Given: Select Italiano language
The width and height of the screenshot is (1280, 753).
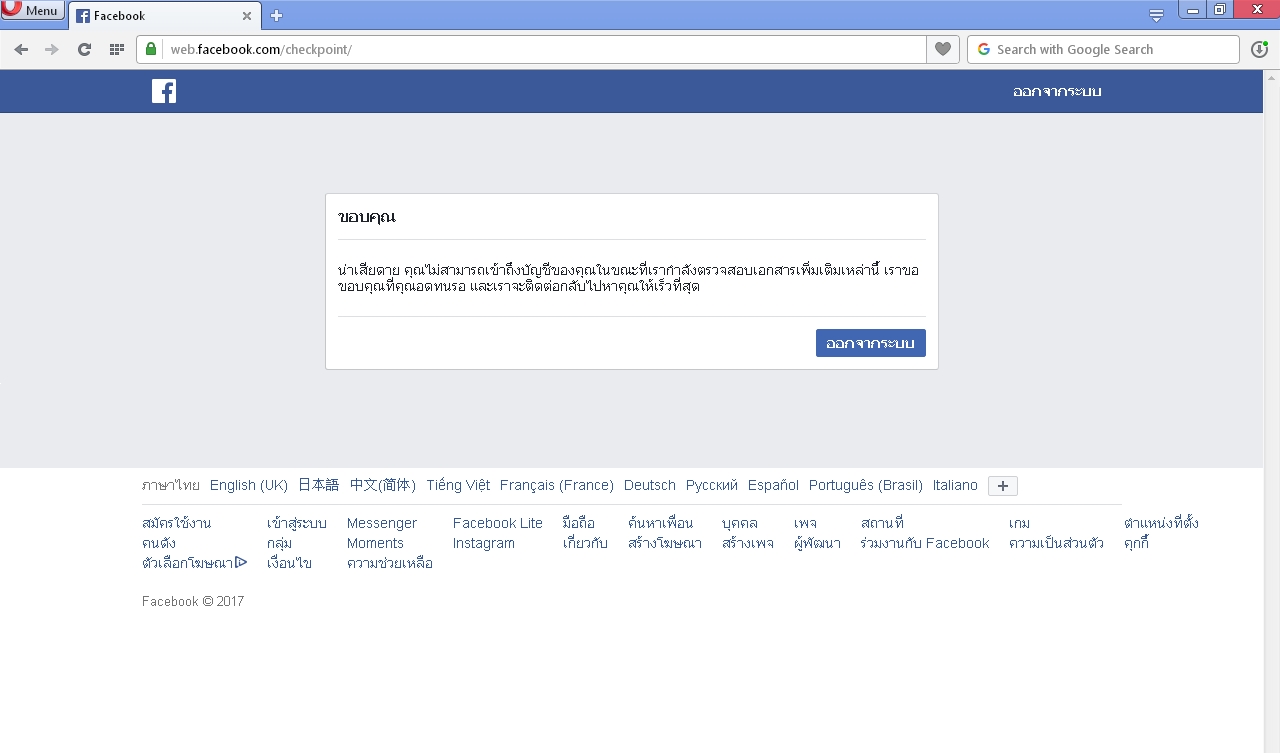Looking at the screenshot, I should click(955, 485).
